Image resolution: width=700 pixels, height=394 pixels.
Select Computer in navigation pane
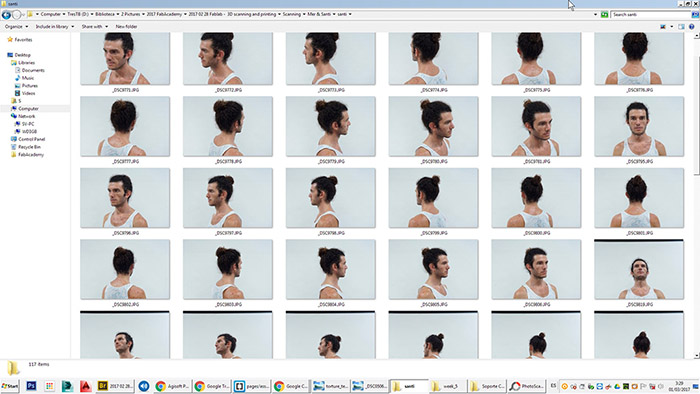click(x=28, y=108)
